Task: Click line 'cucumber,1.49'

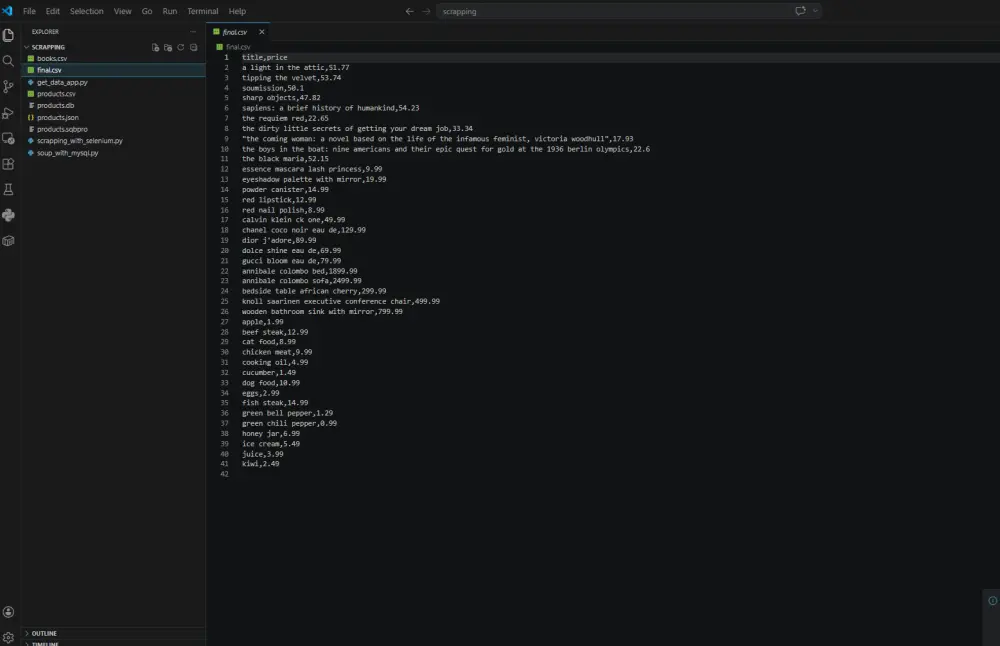Action: click(268, 372)
